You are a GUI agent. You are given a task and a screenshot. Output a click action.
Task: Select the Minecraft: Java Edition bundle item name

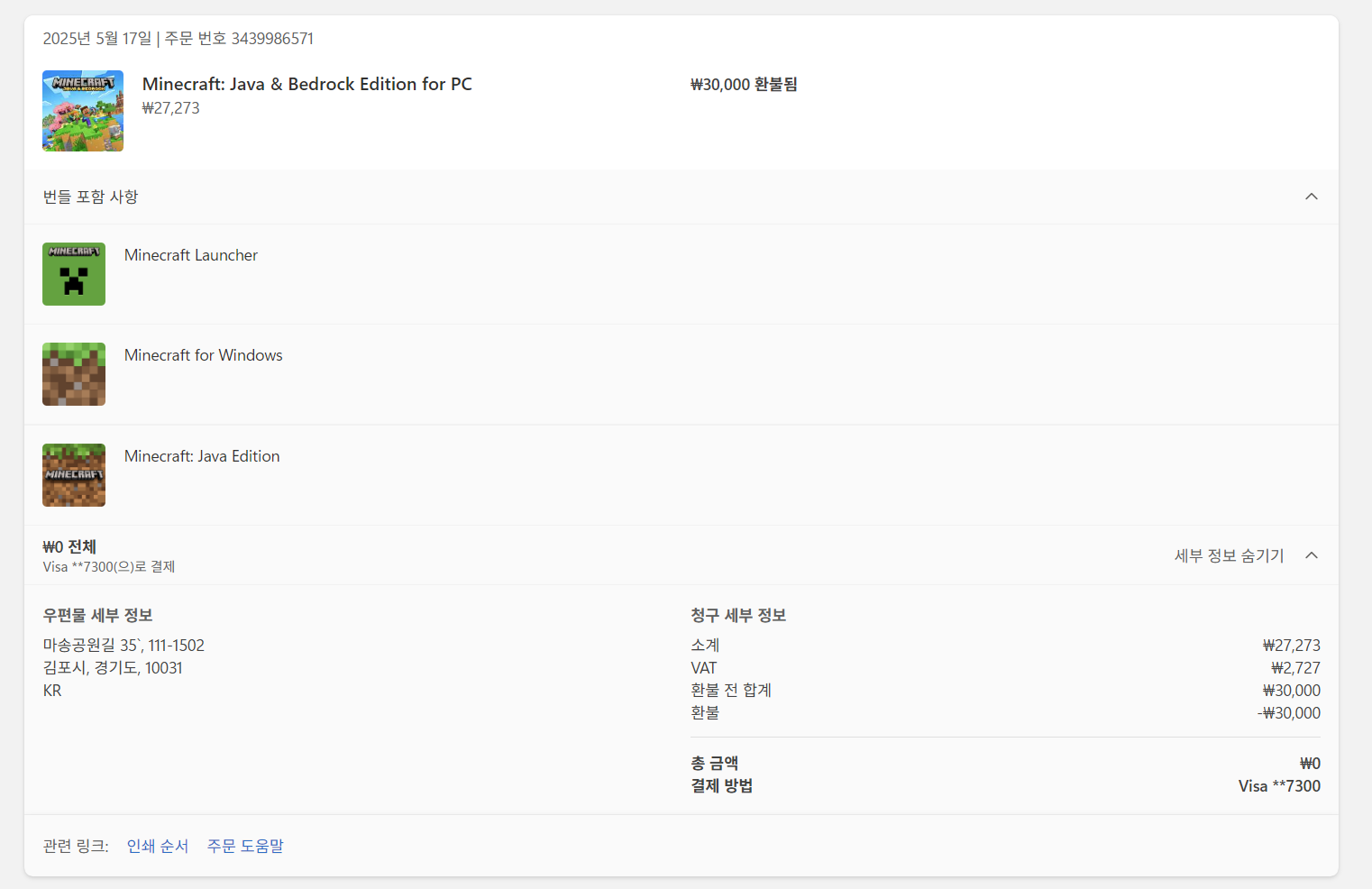point(202,456)
